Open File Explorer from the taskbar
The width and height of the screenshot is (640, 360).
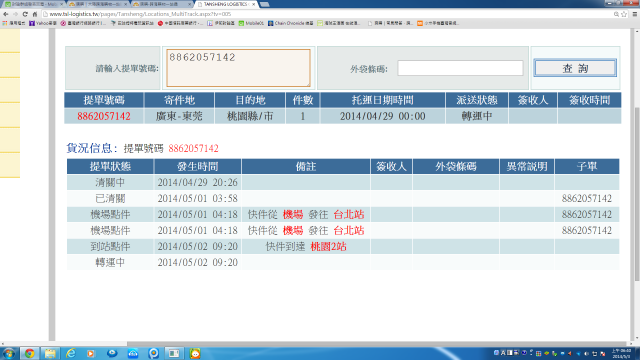click(x=50, y=353)
